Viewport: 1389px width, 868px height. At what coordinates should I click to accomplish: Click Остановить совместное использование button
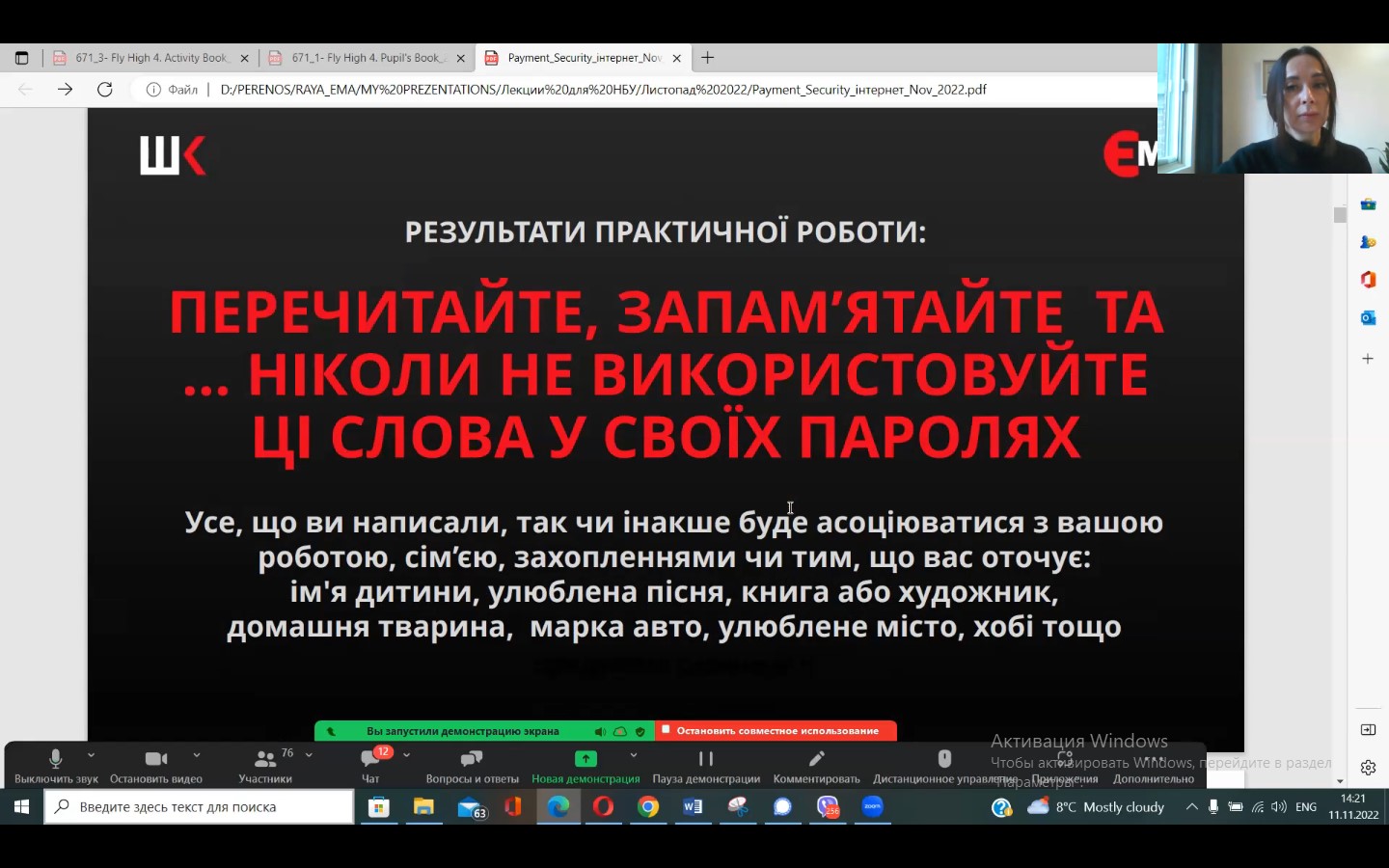pos(776,731)
